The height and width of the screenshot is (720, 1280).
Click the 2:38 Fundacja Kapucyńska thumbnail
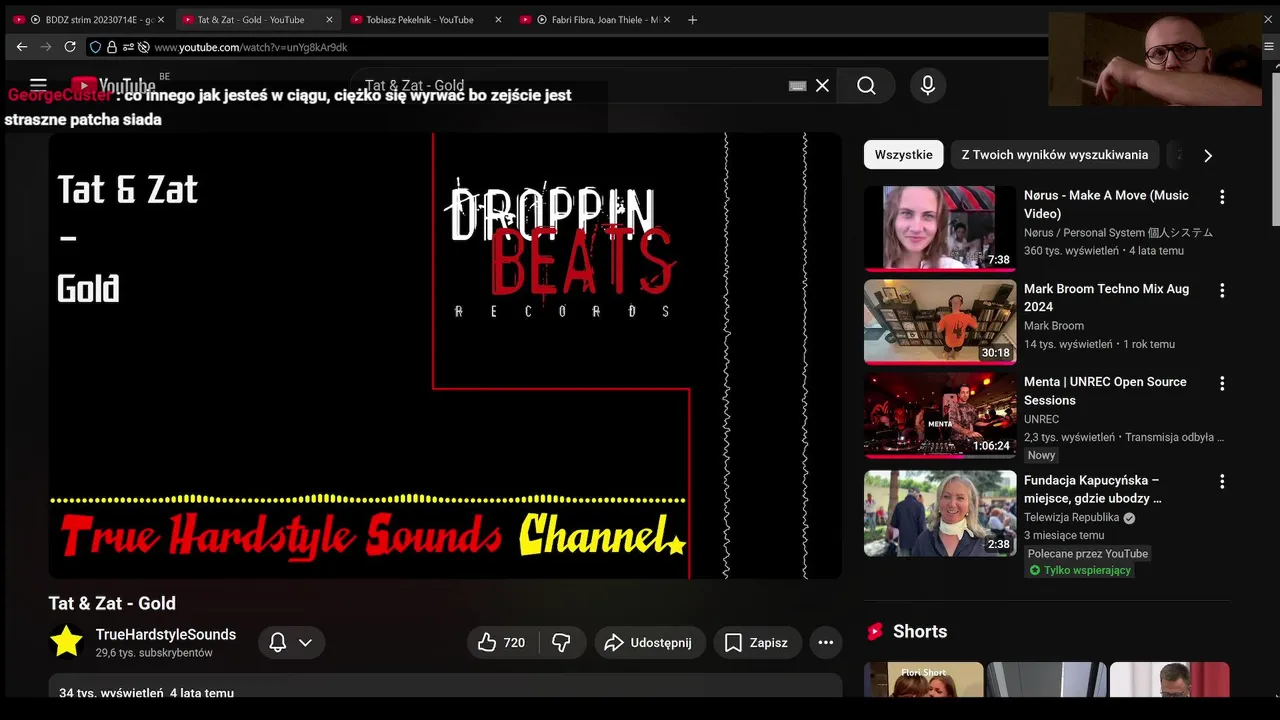coord(940,513)
